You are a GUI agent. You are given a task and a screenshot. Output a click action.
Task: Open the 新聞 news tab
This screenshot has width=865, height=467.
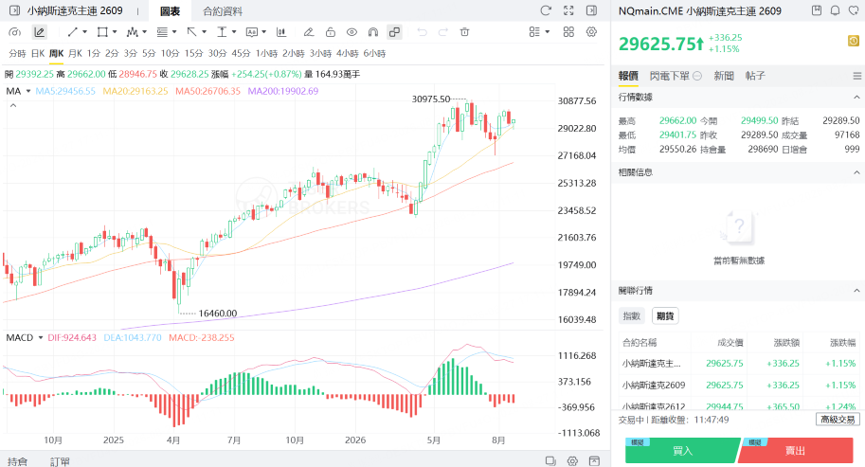pyautogui.click(x=724, y=76)
